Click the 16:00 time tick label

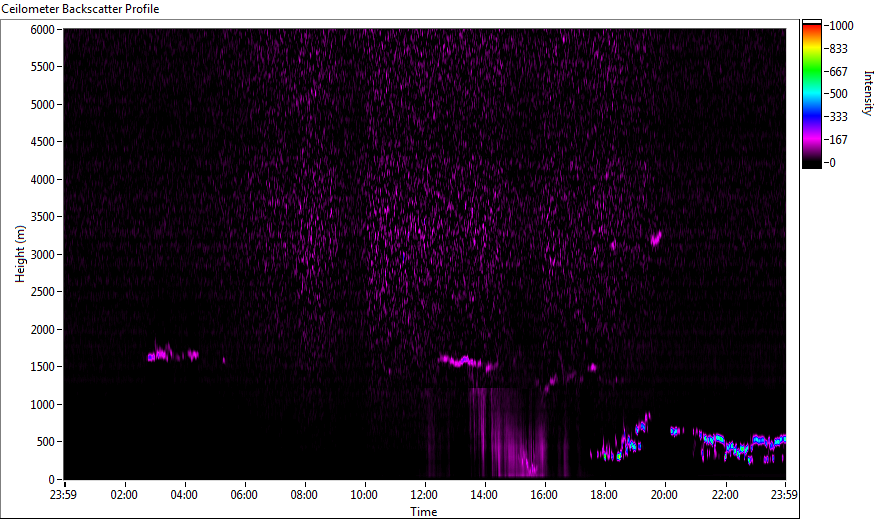click(544, 495)
